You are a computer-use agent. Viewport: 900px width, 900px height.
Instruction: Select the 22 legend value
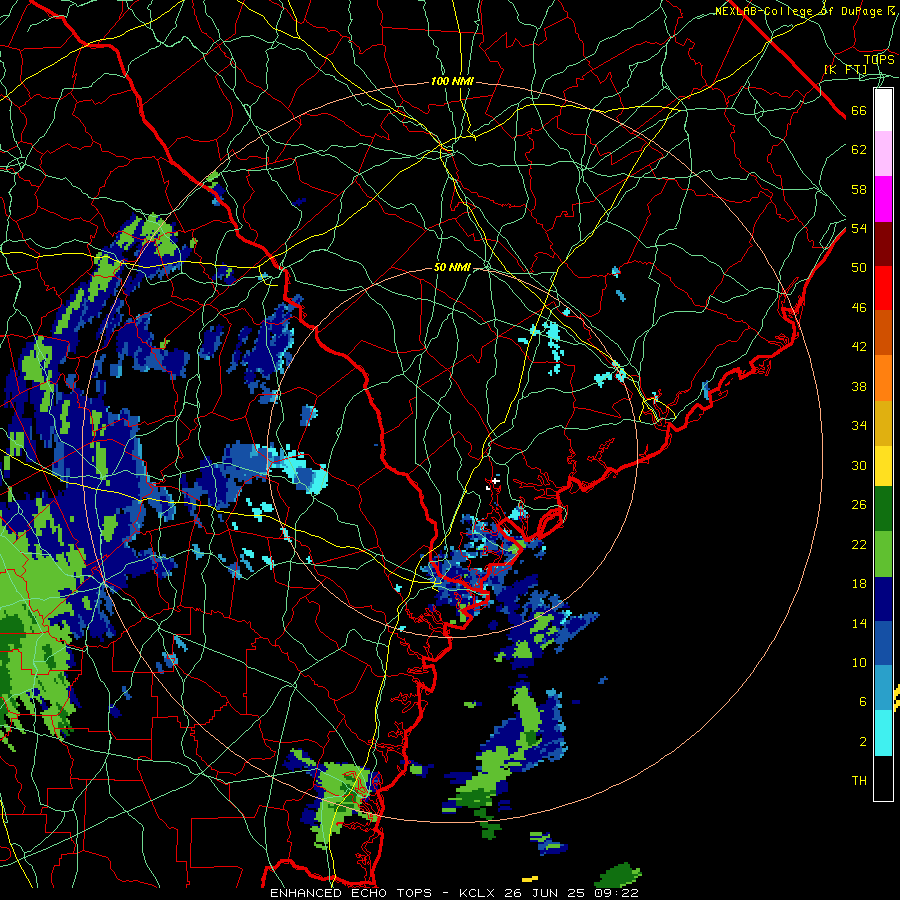[x=859, y=544]
